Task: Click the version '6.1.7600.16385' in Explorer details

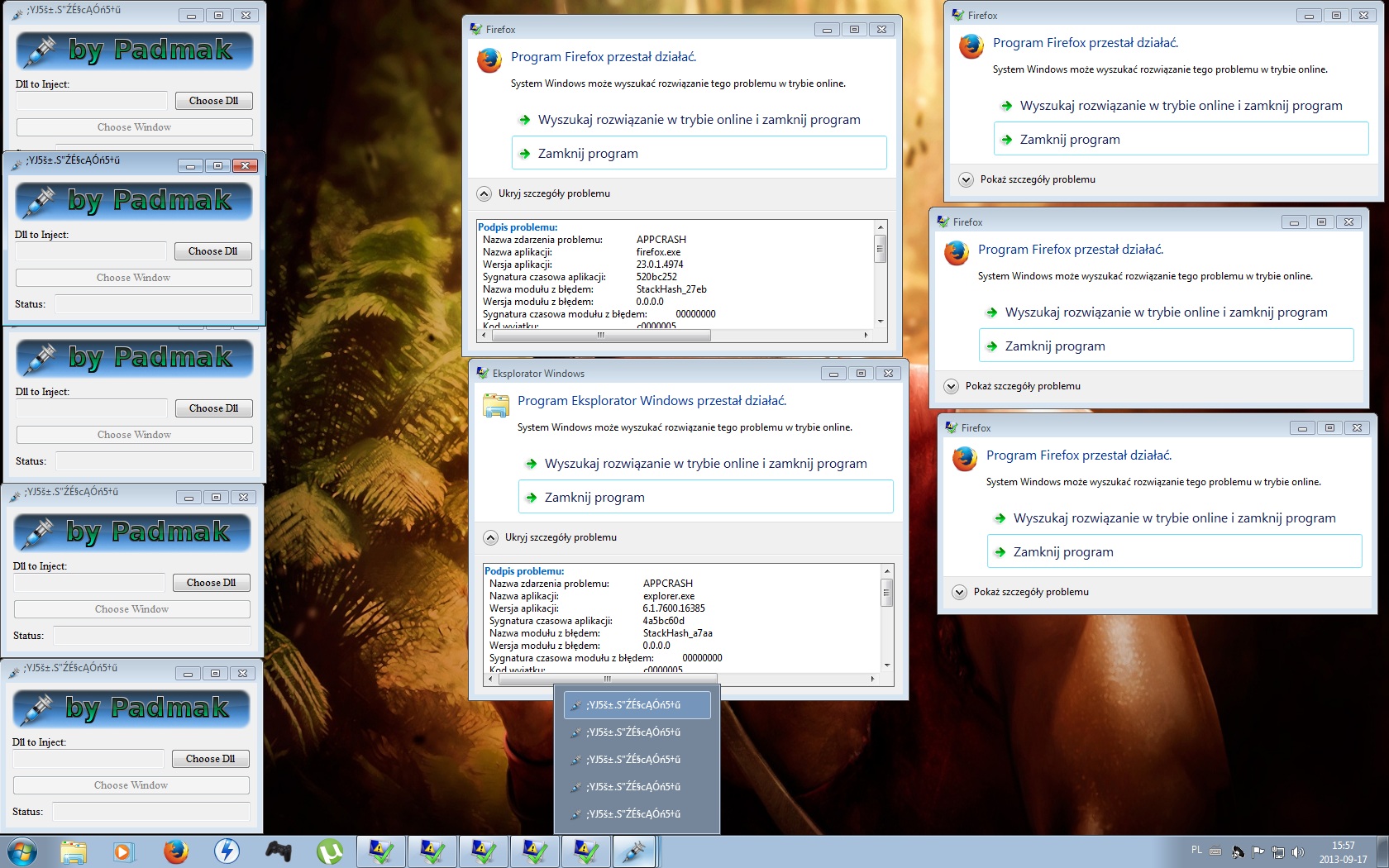Action: click(x=674, y=608)
